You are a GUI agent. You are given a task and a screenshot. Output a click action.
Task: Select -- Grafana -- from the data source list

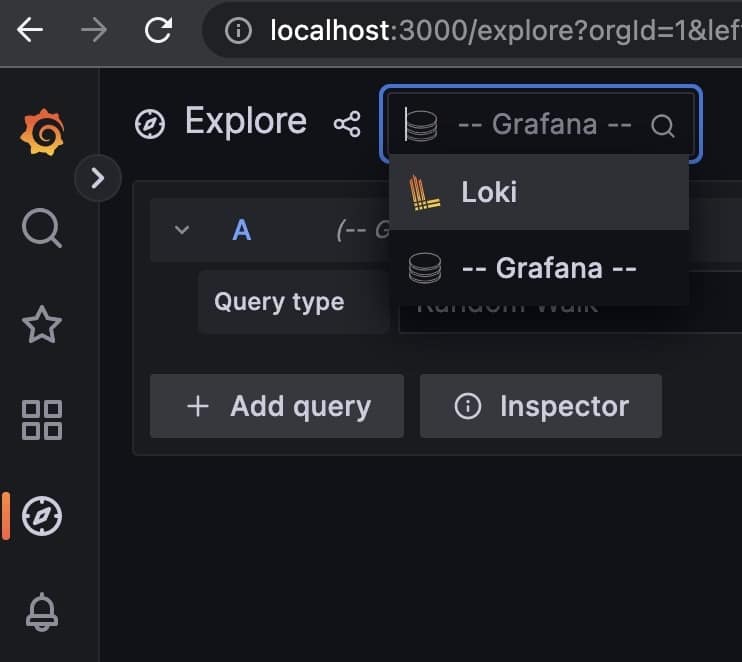(539, 268)
